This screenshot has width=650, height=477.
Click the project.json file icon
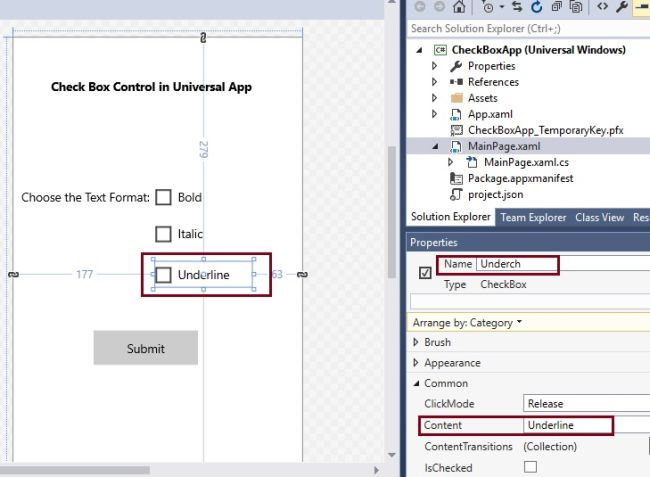pyautogui.click(x=456, y=194)
